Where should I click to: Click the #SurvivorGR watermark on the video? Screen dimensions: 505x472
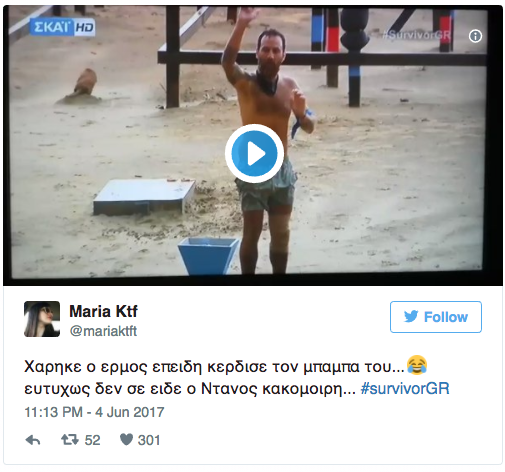(x=416, y=35)
